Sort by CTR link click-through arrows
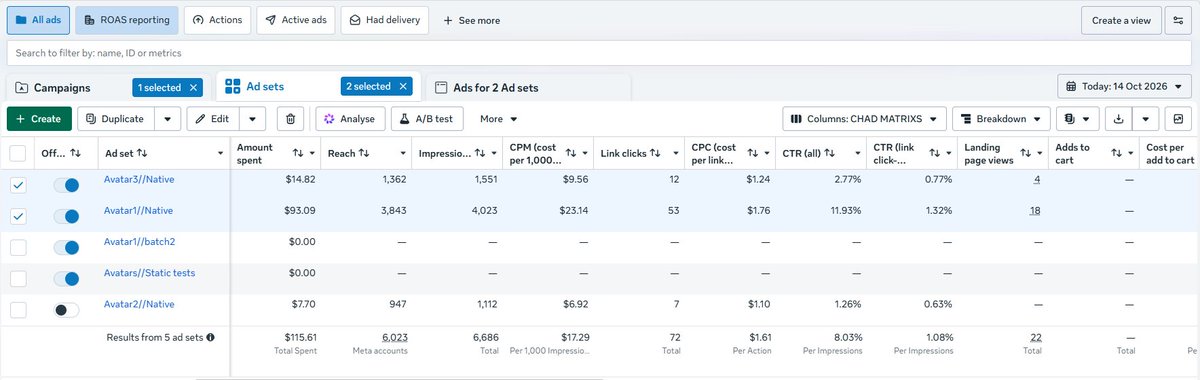1200x380 pixels. tap(934, 153)
